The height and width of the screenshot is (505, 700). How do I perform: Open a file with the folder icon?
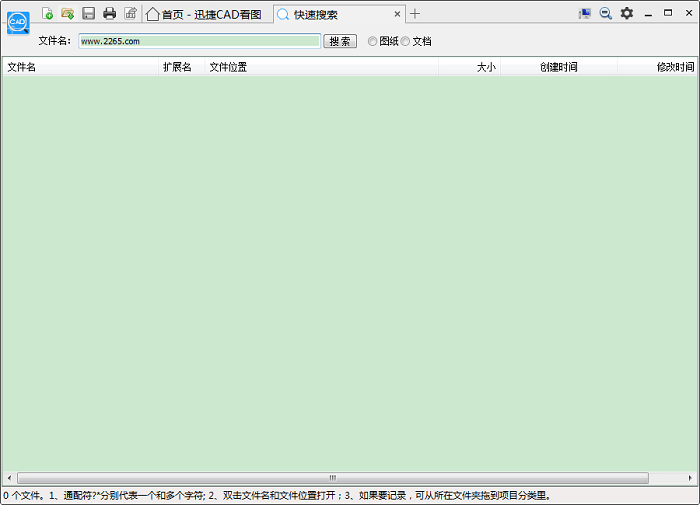point(68,14)
